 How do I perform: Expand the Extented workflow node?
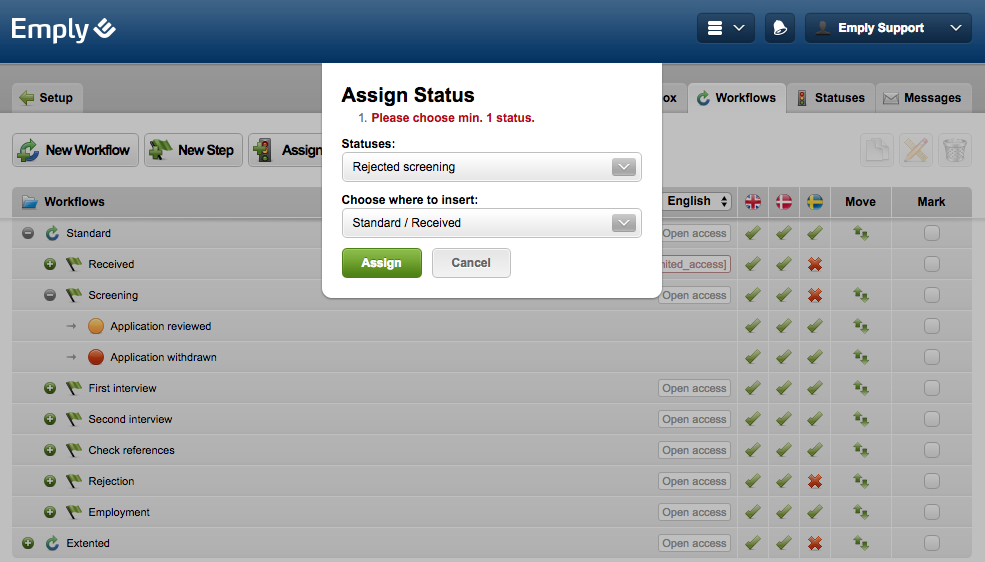tap(28, 543)
